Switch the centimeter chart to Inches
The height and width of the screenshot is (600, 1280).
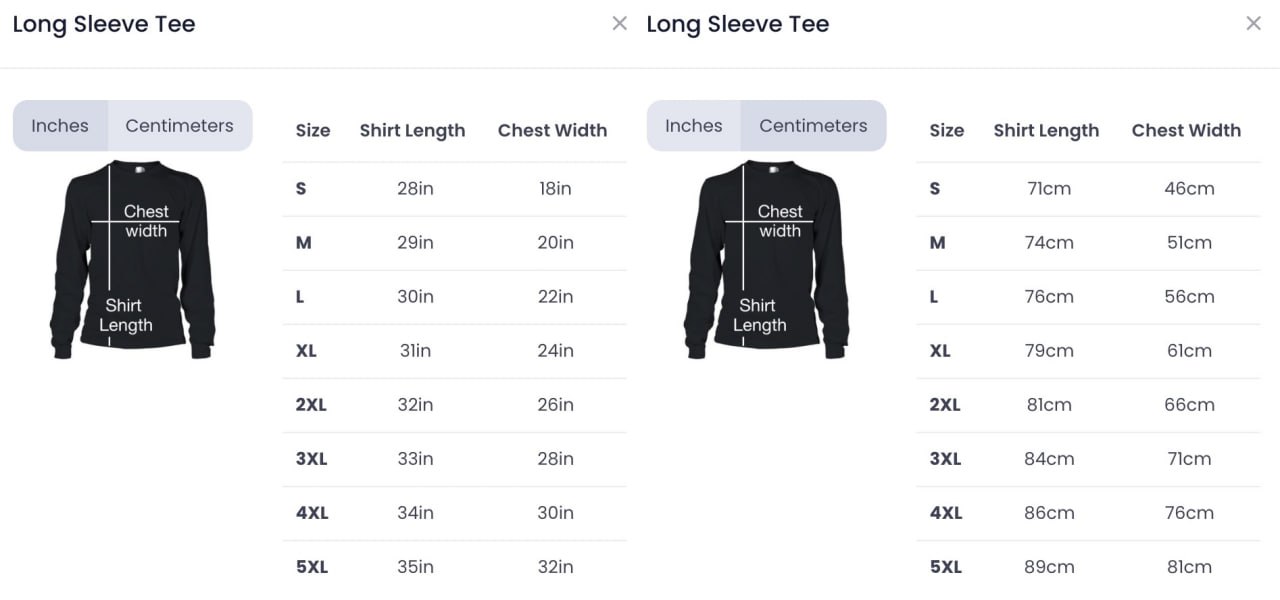693,126
